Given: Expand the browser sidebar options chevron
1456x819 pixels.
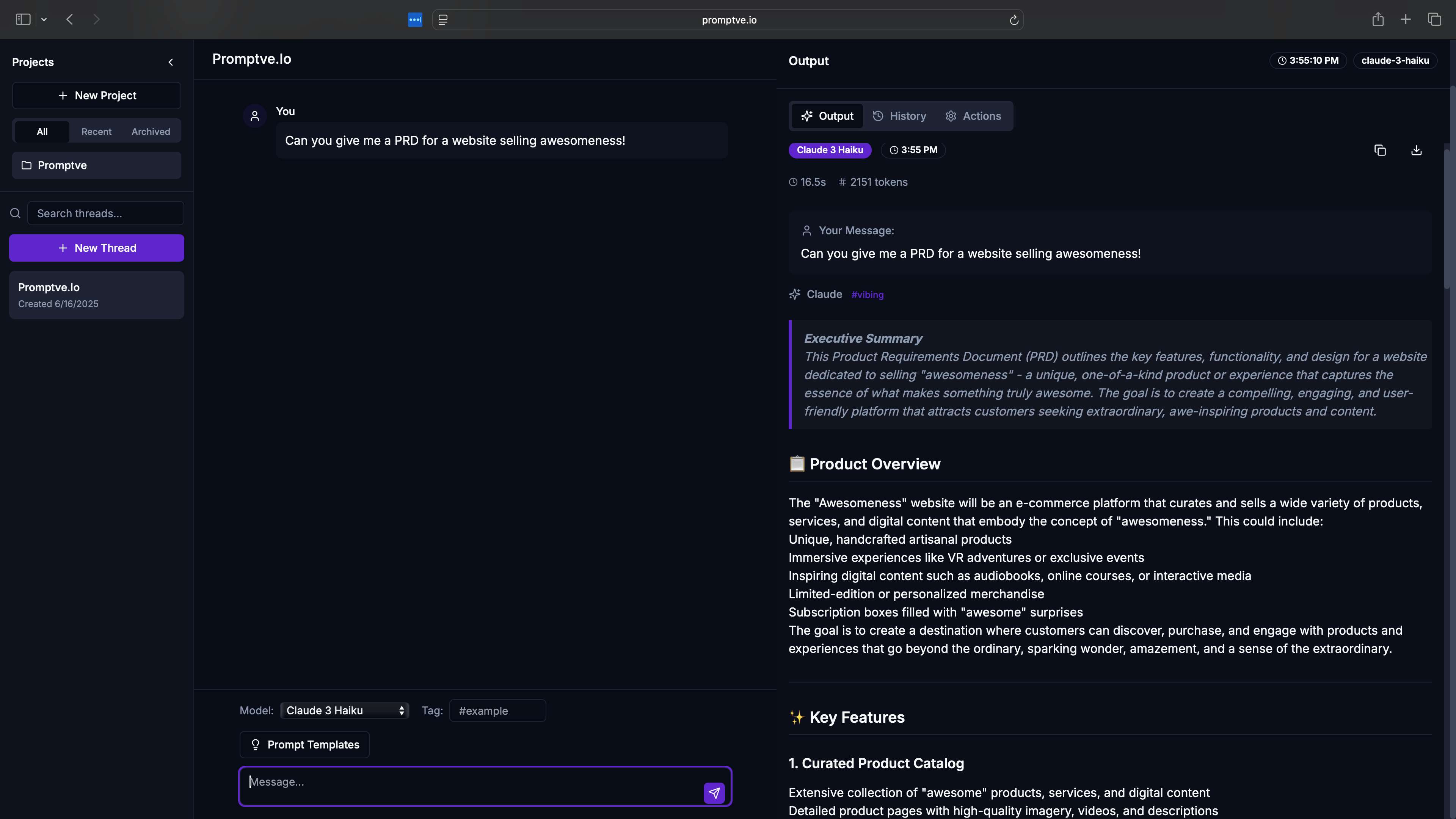Looking at the screenshot, I should coord(44,20).
